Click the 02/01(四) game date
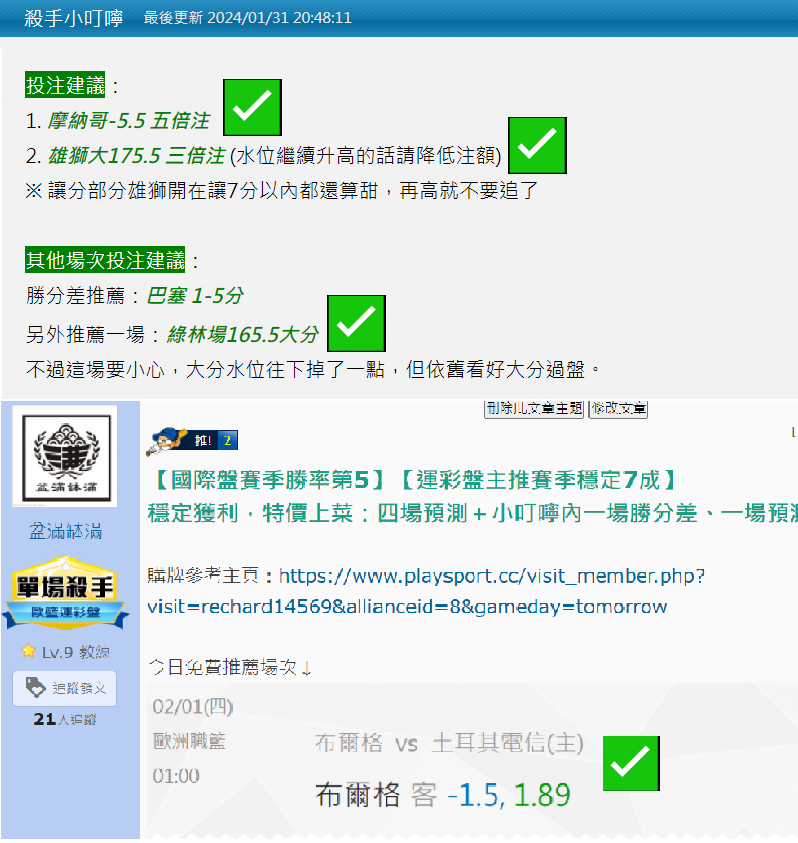Viewport: 798px width, 843px height. pyautogui.click(x=193, y=706)
